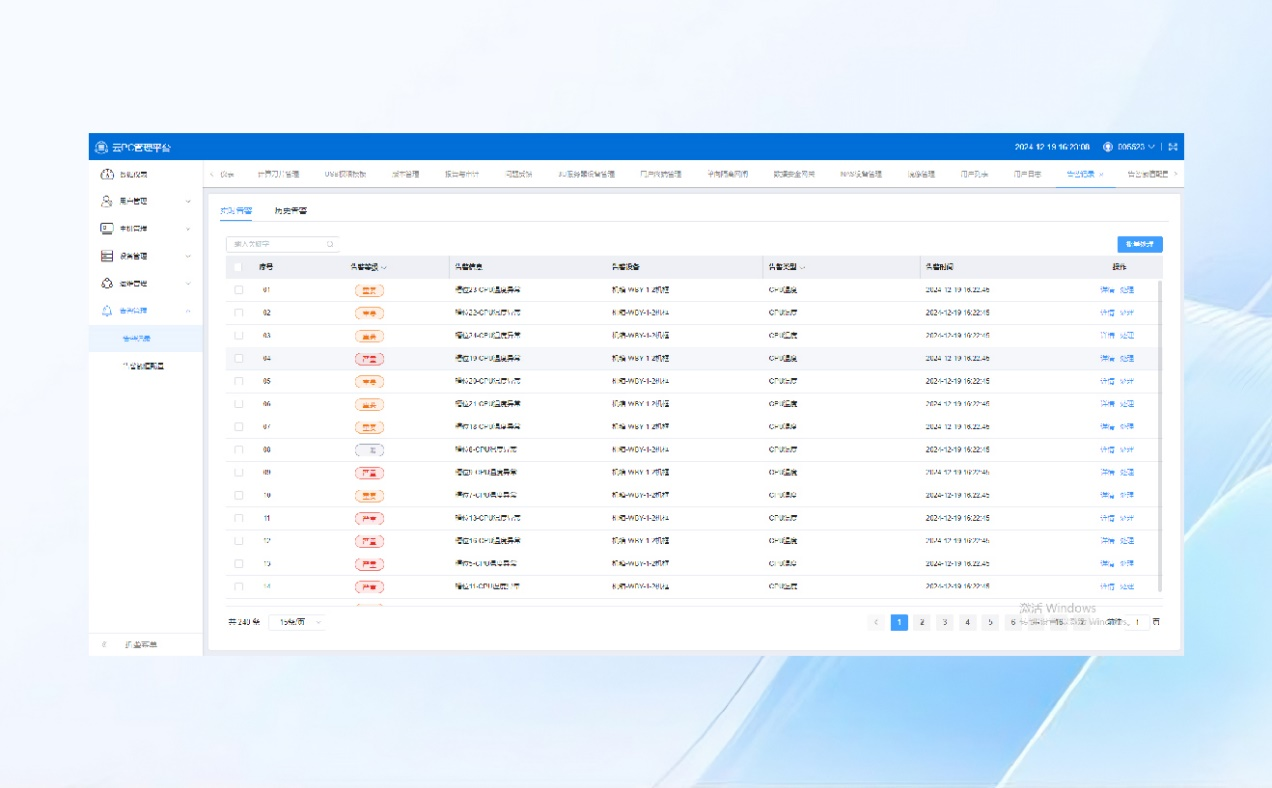Click the handle link for row 13

coord(1127,564)
